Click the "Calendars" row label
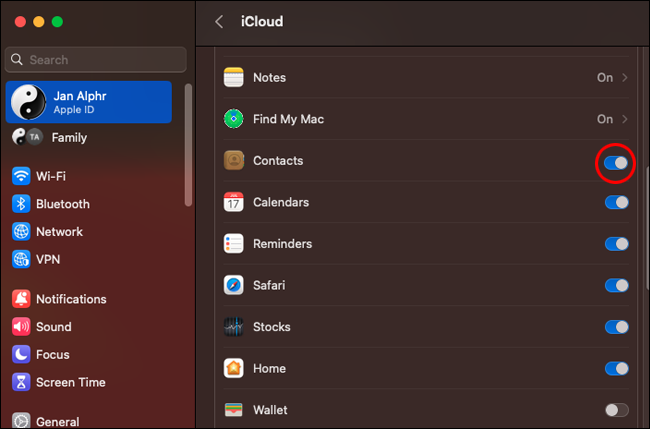 tap(281, 202)
